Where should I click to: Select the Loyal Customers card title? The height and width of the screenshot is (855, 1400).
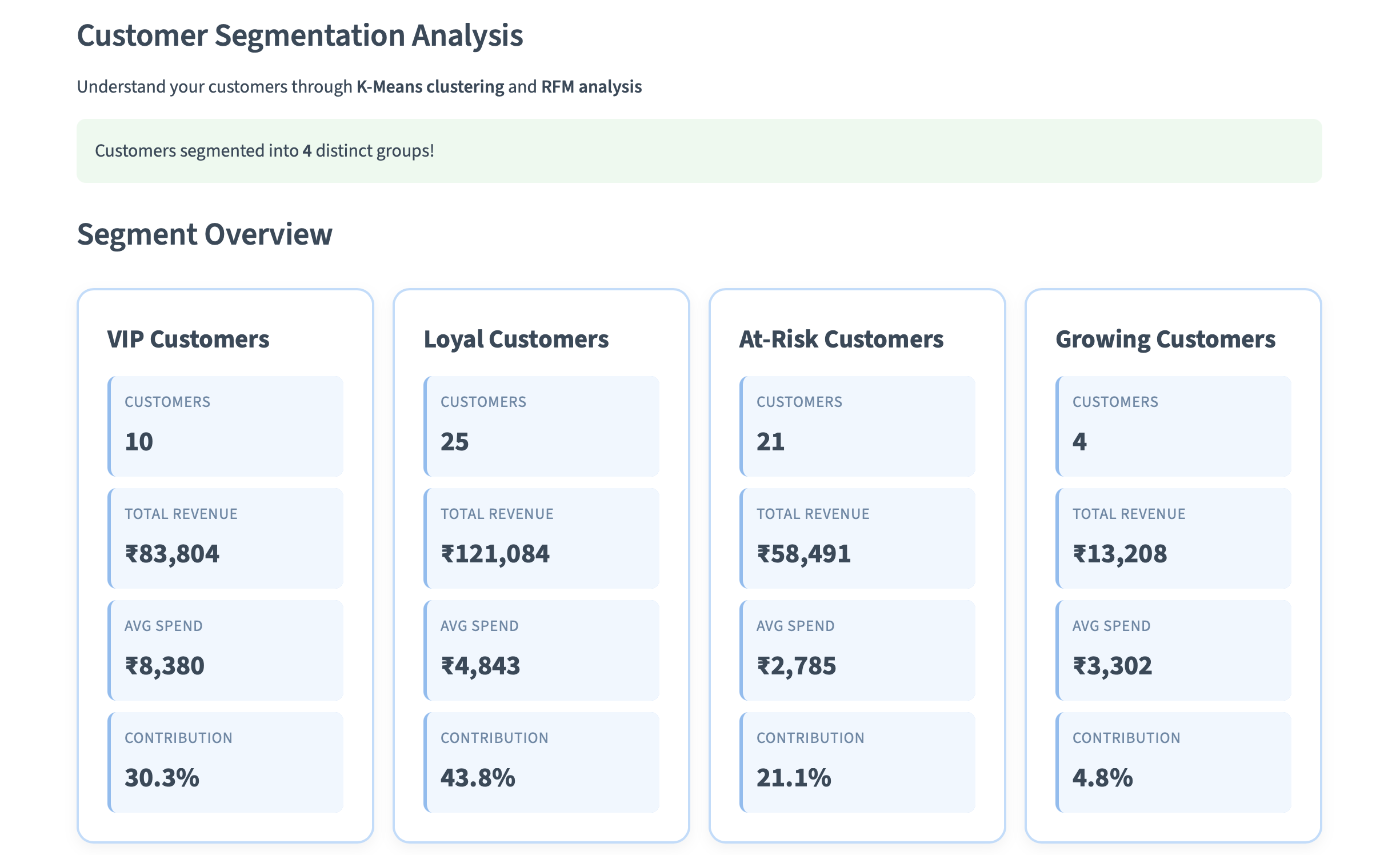point(515,339)
